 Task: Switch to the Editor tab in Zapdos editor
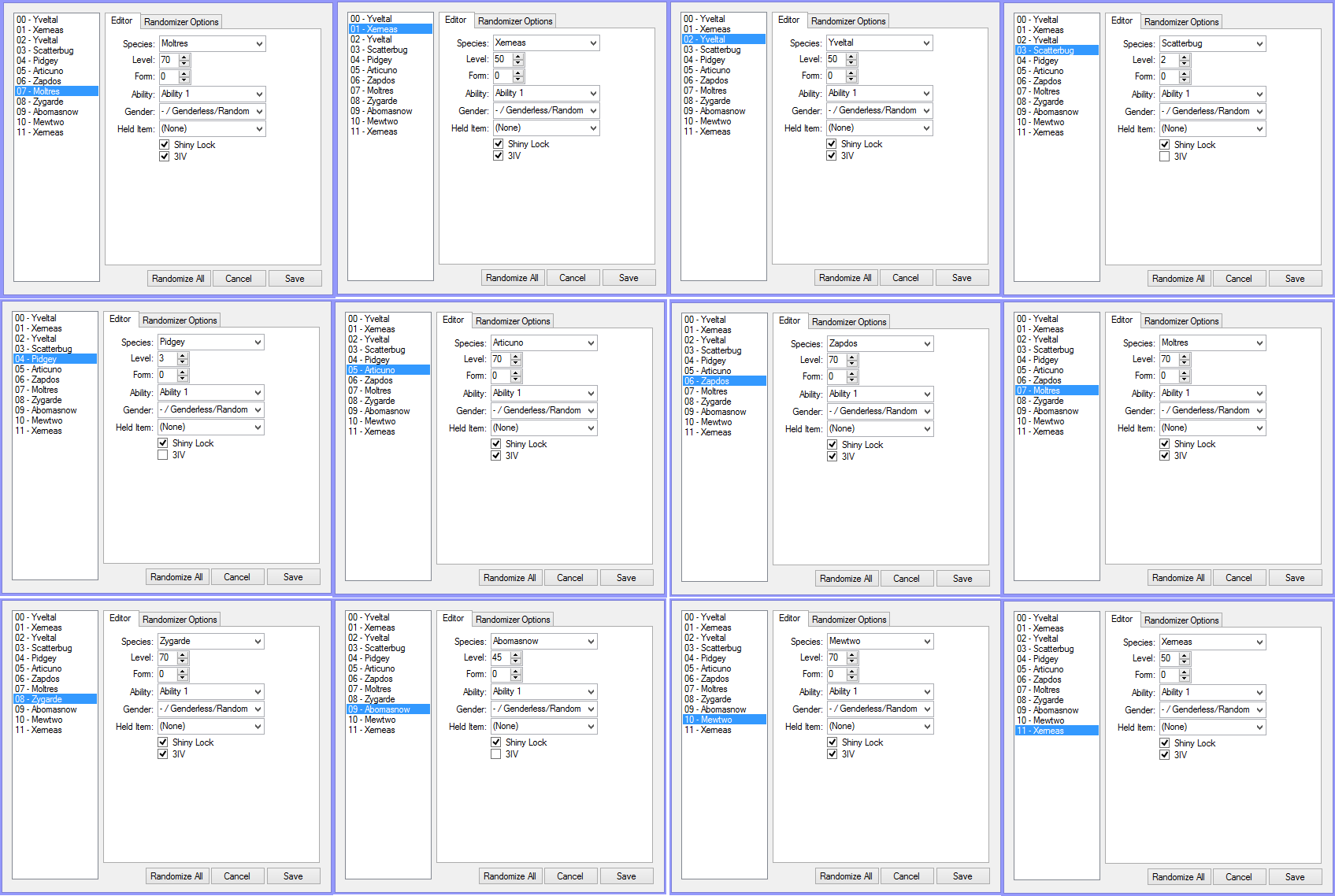[790, 320]
